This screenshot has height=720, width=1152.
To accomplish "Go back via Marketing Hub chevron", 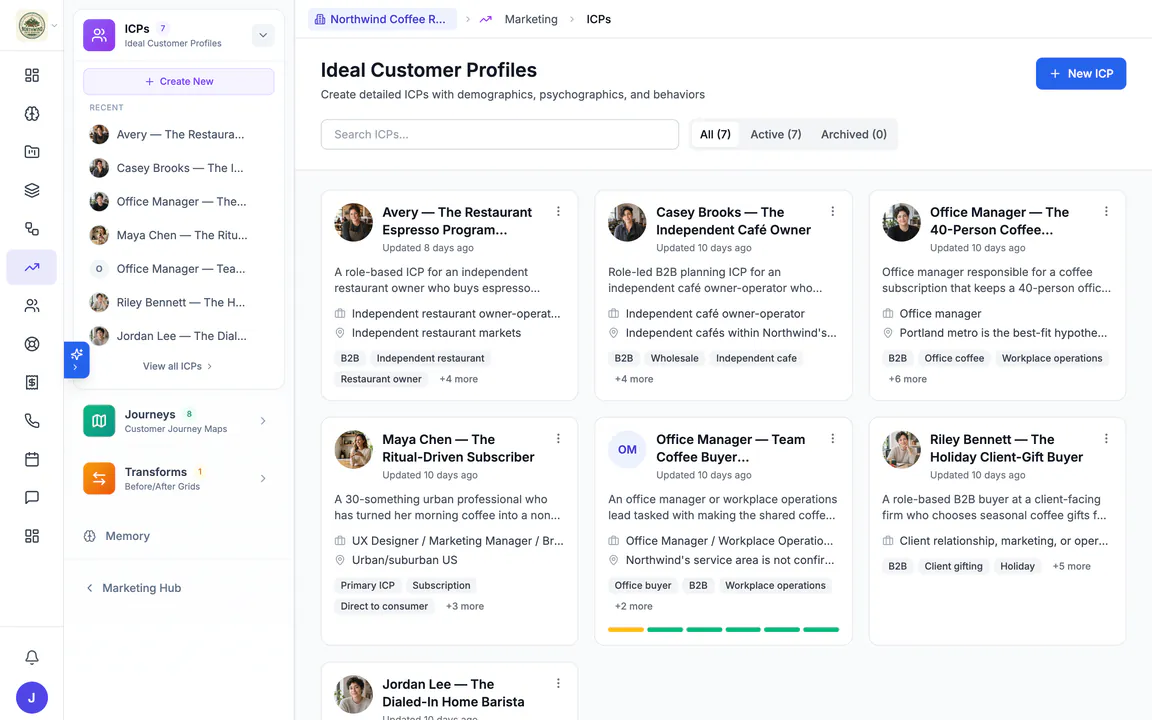I will 90,588.
